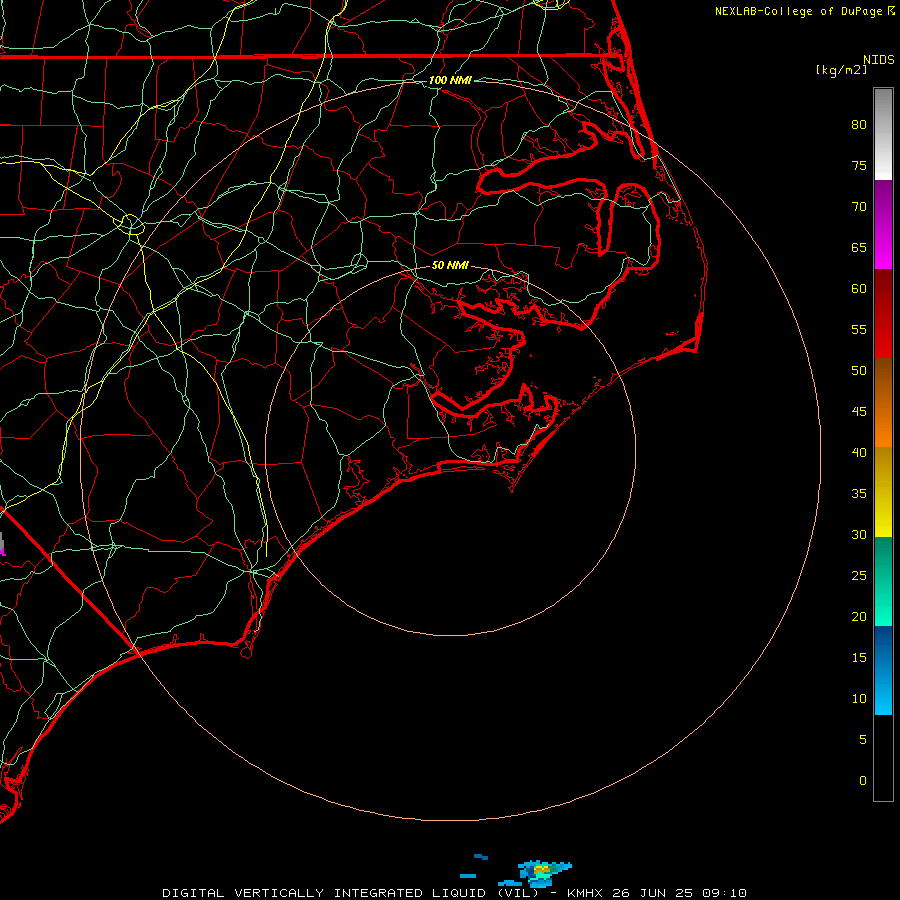This screenshot has height=900, width=900.
Task: Pick the magenta-purple segment of the color scale
Action: click(x=883, y=224)
